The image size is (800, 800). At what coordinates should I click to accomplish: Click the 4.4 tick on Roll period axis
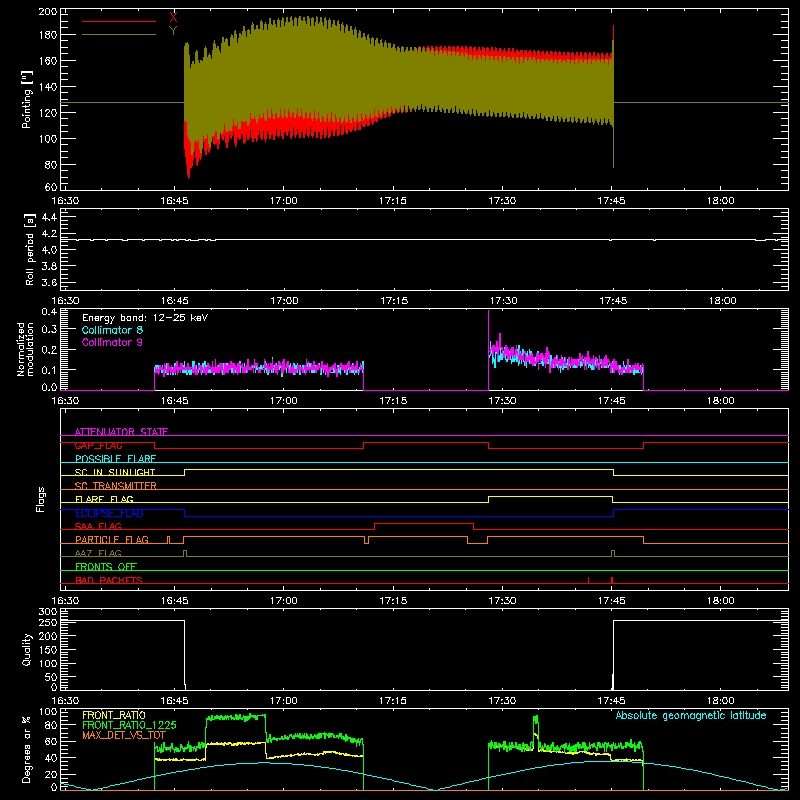click(49, 217)
